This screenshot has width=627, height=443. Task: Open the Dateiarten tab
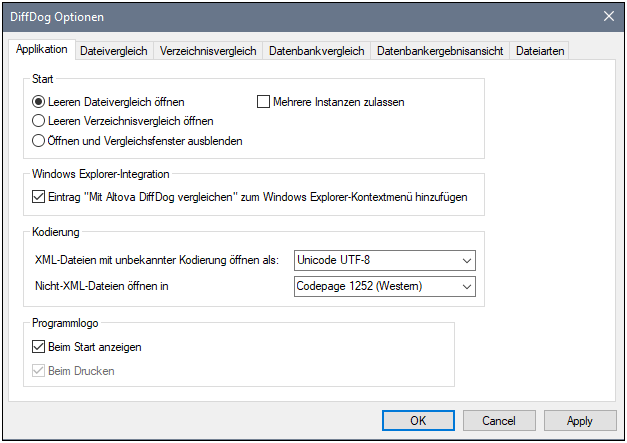pos(540,51)
